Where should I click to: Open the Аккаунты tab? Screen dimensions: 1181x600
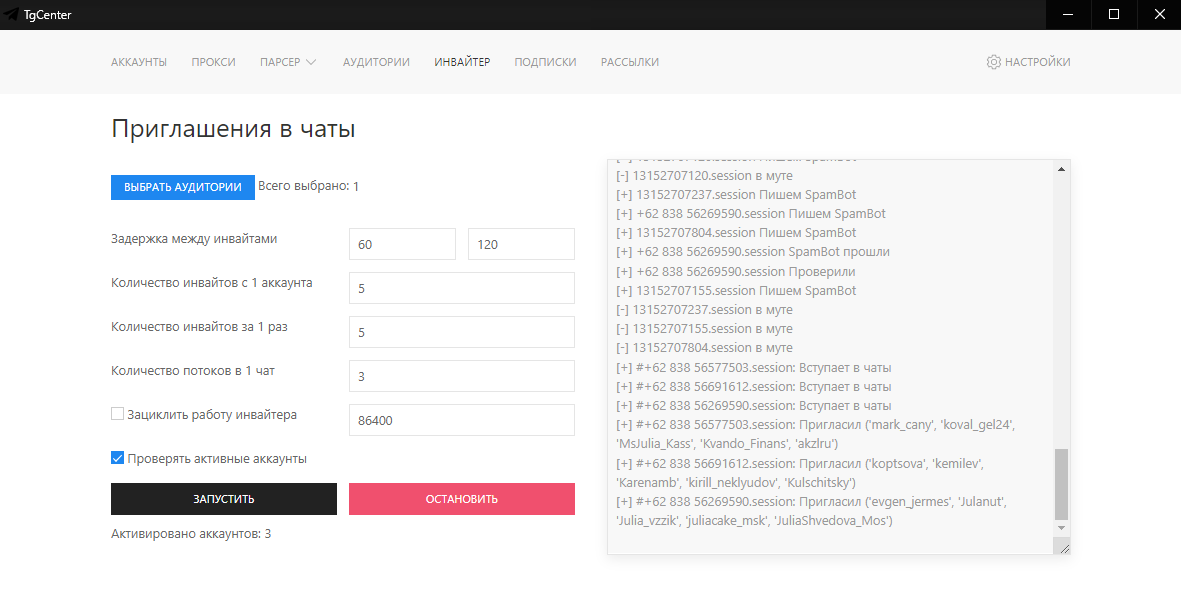[x=139, y=62]
